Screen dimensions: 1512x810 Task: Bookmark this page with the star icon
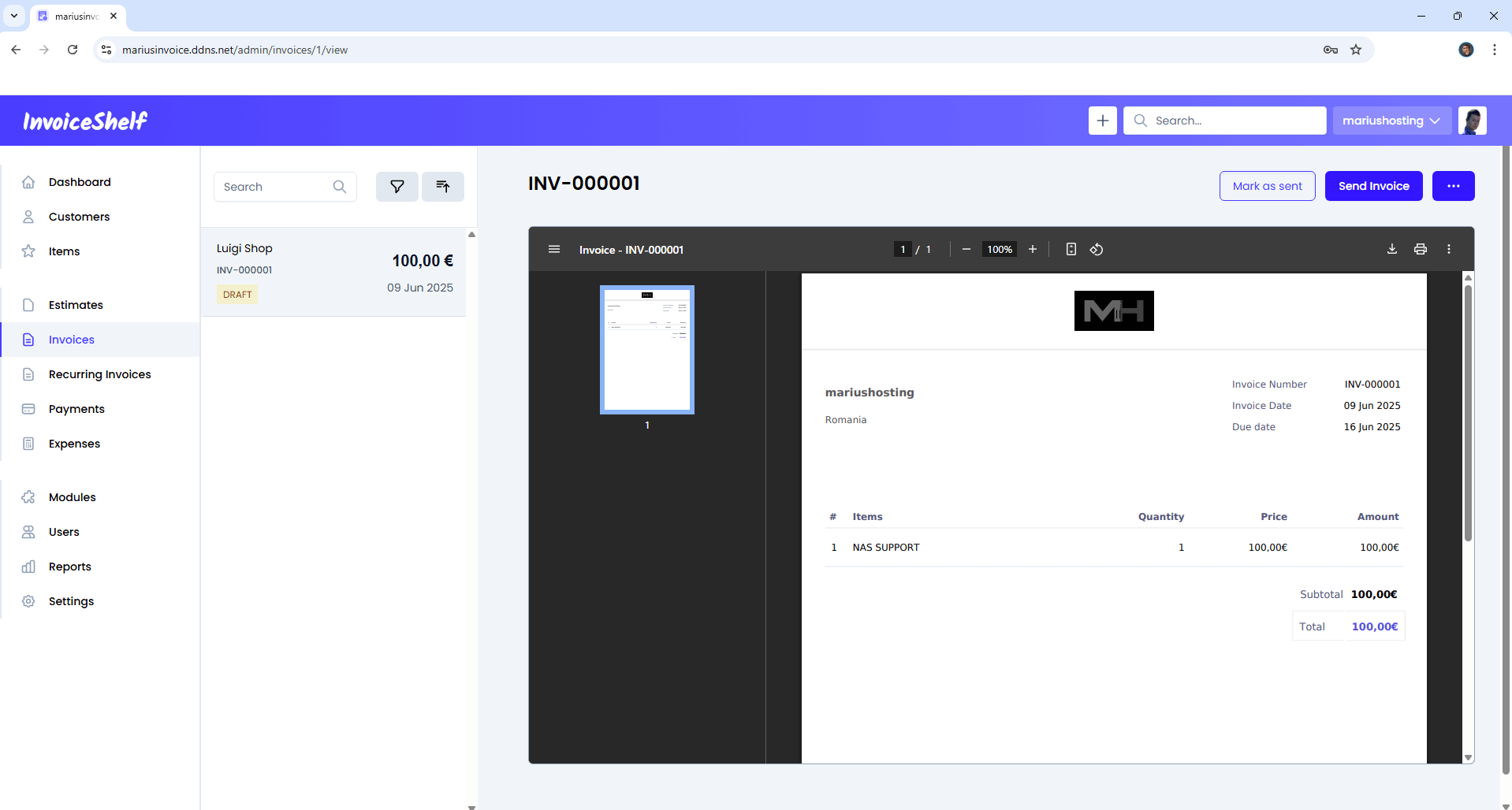coord(1356,50)
